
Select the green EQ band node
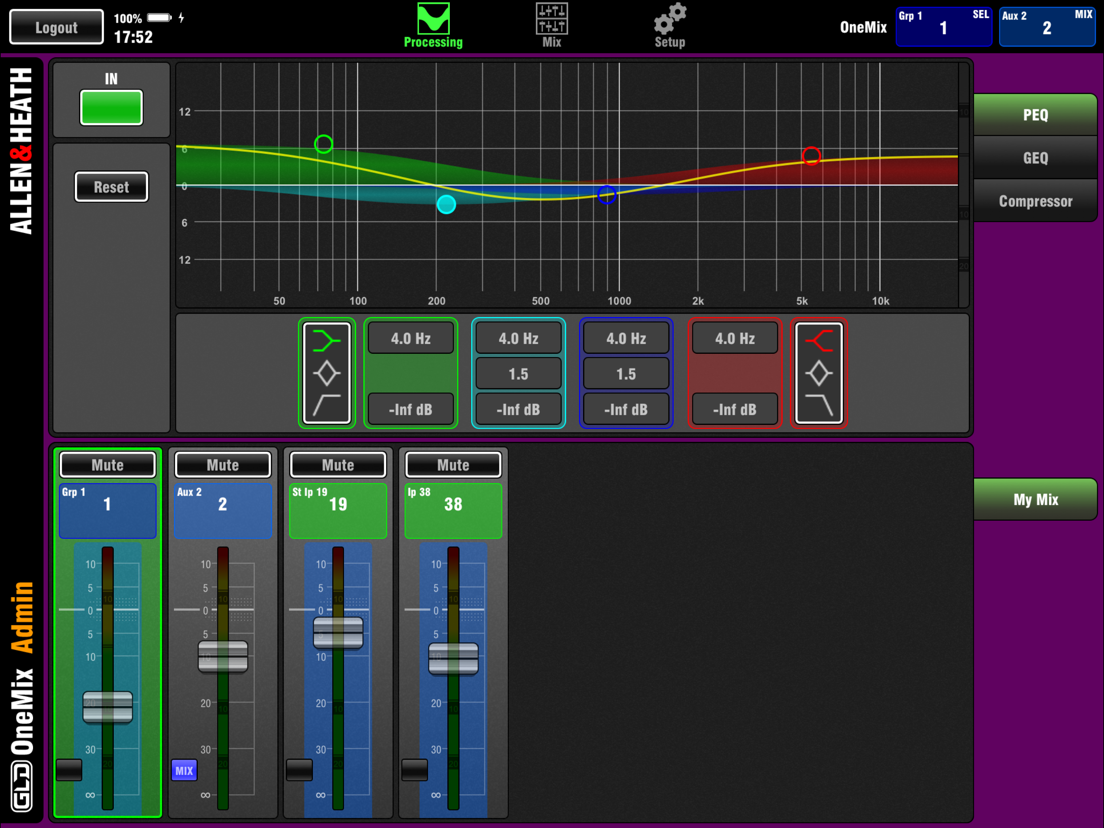click(323, 144)
